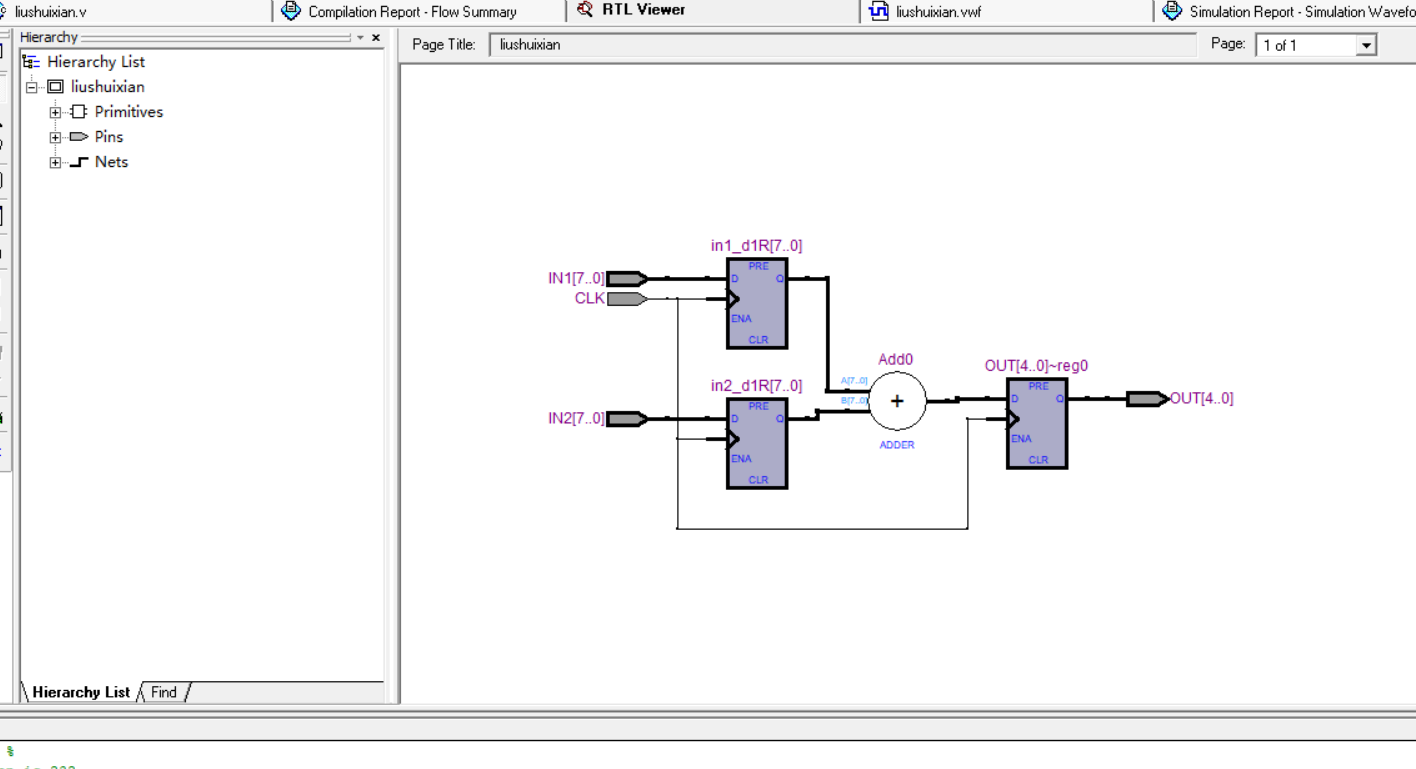The width and height of the screenshot is (1416, 769).
Task: Collapse the liushuixian hierarchy node
Action: pos(32,87)
